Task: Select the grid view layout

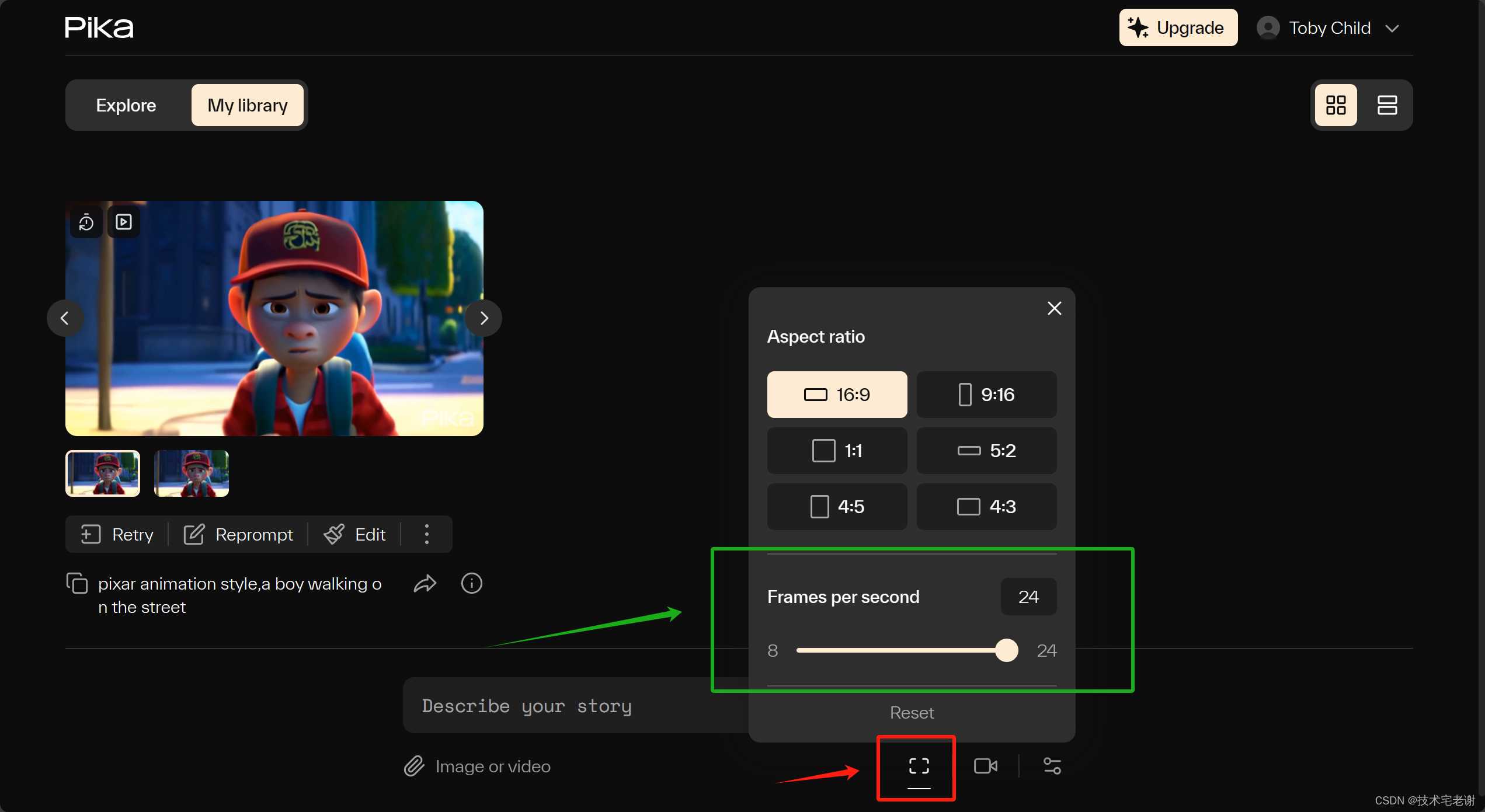Action: click(1336, 105)
